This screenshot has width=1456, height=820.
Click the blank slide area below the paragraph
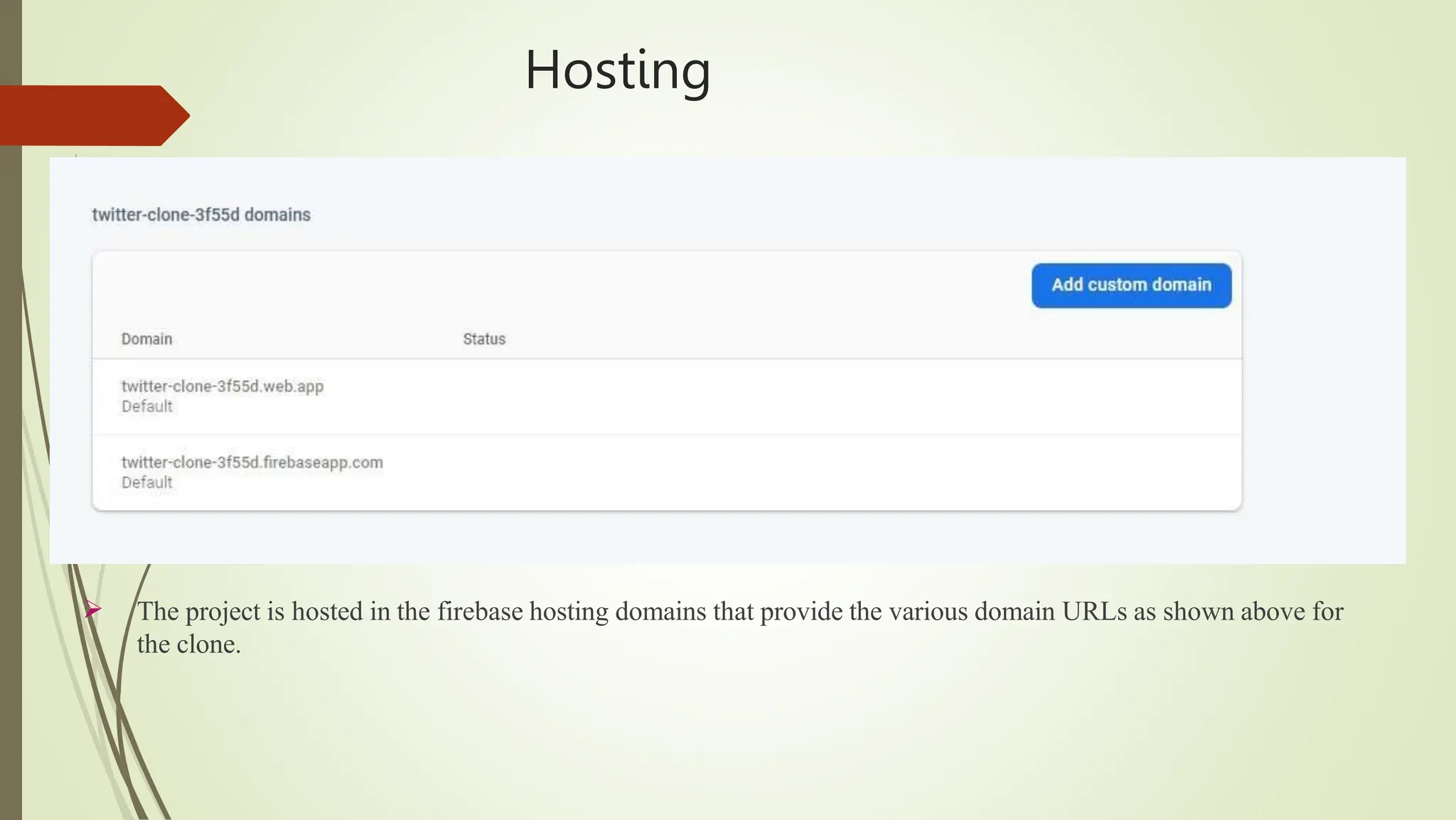[782, 740]
